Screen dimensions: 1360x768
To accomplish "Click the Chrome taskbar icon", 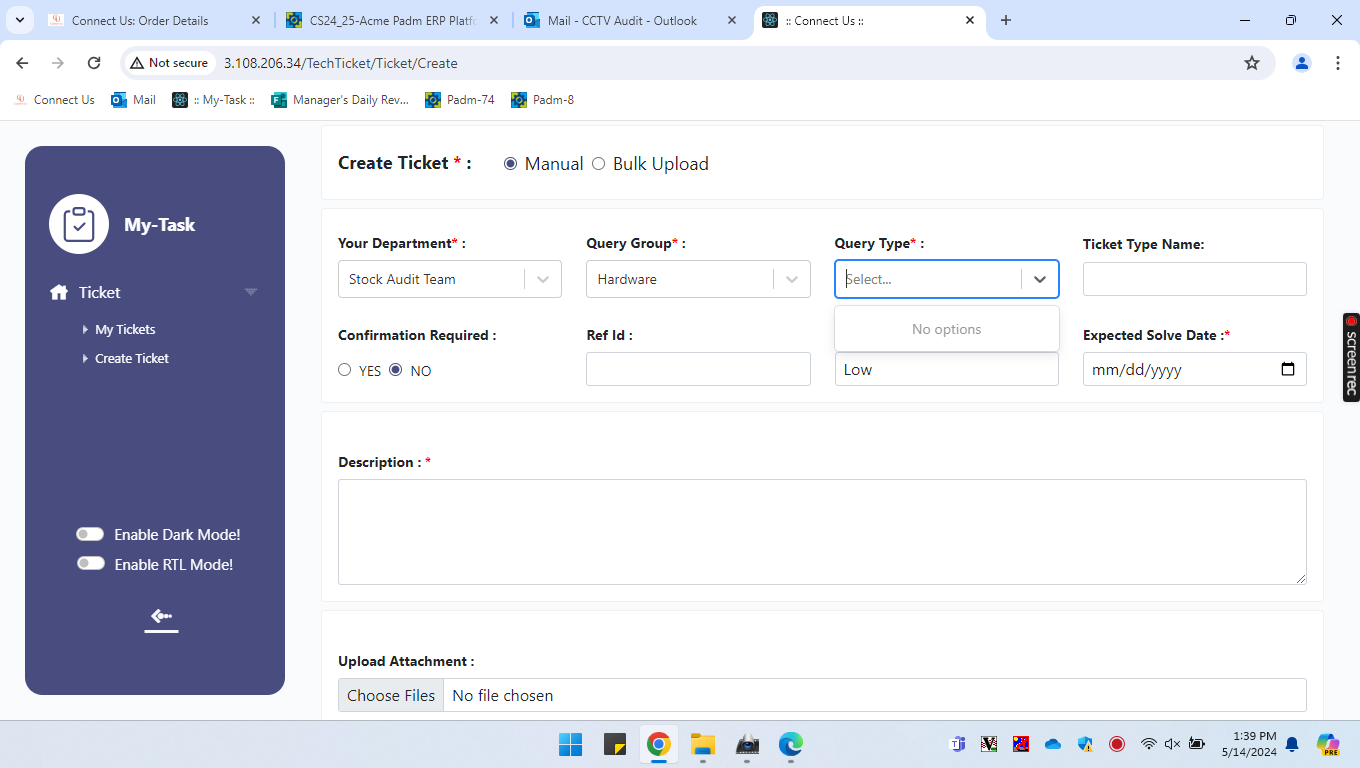I will [658, 744].
